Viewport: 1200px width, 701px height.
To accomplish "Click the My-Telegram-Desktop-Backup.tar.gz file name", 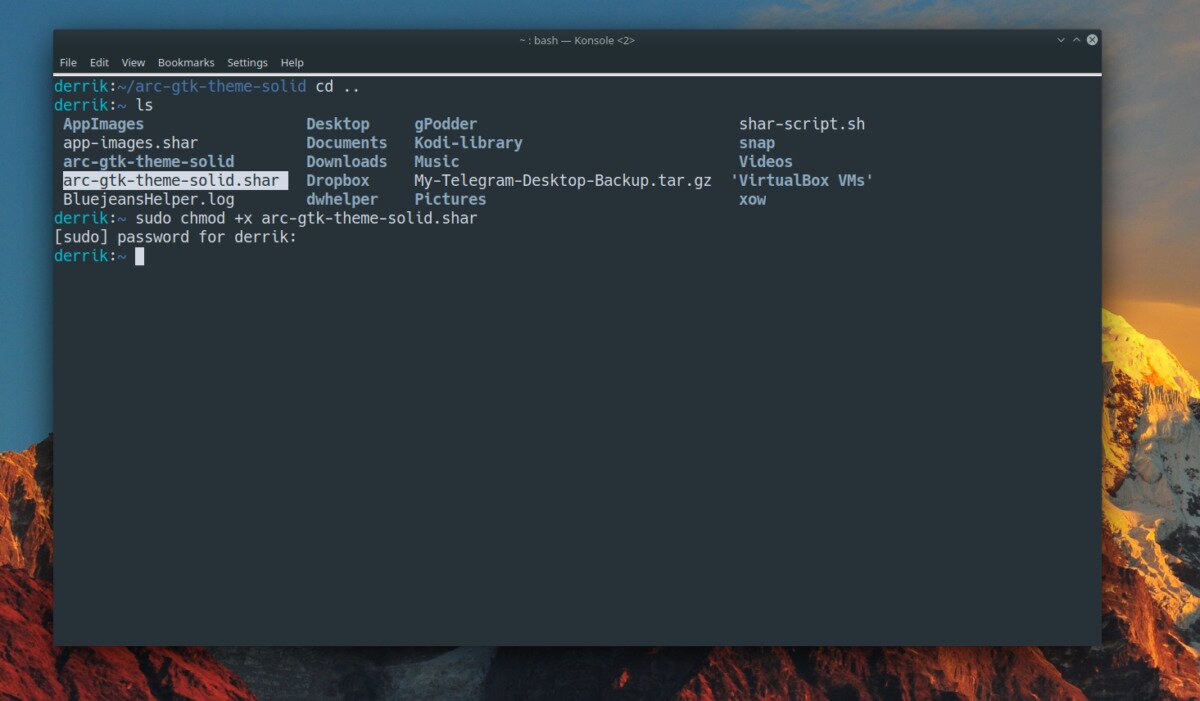I will pos(562,181).
